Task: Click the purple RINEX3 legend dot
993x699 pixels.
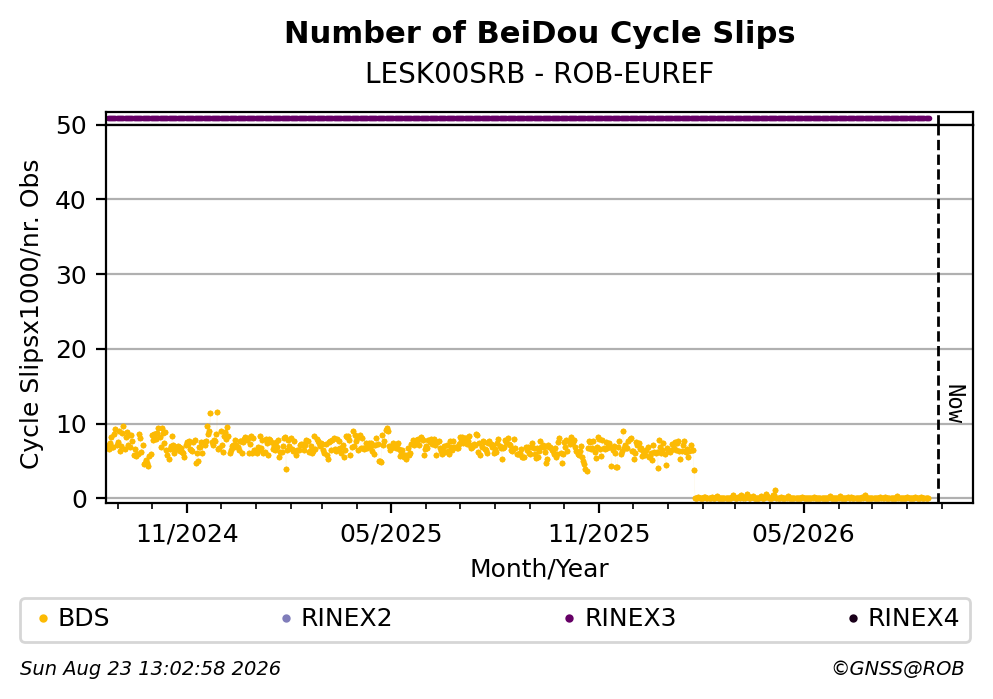Action: click(x=569, y=619)
